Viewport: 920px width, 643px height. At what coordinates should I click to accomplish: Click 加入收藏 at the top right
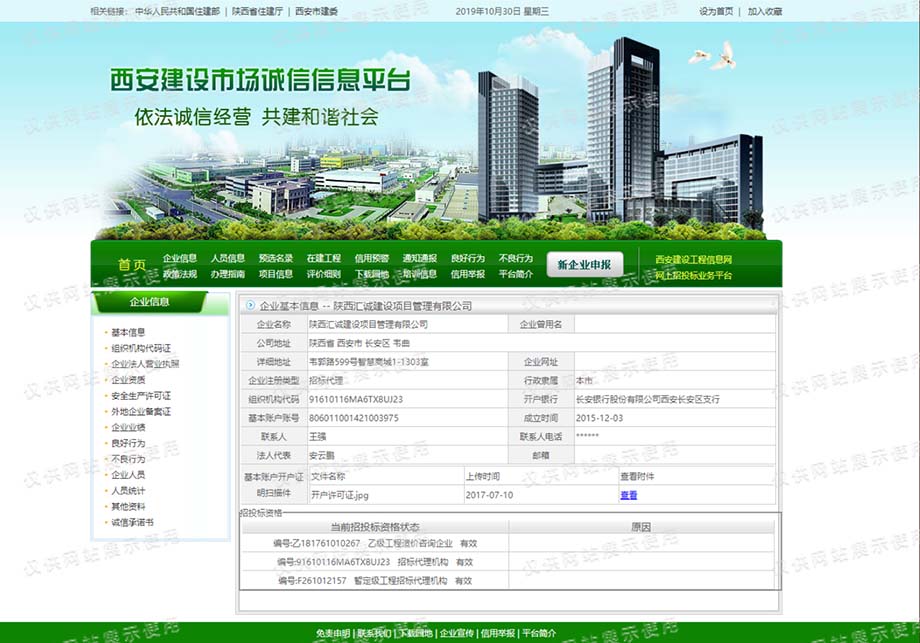point(765,11)
